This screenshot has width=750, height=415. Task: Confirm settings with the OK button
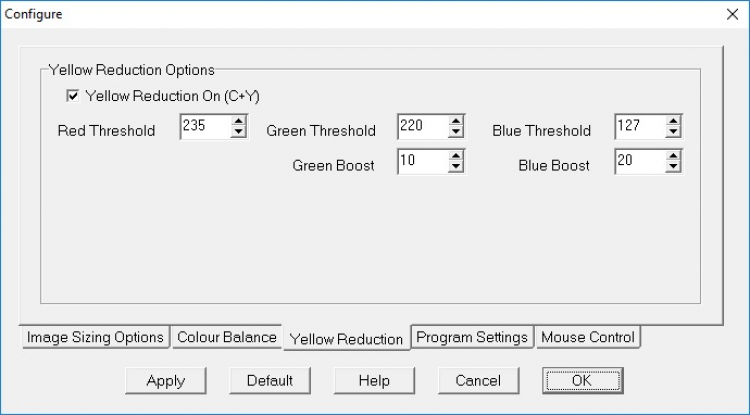(x=582, y=380)
